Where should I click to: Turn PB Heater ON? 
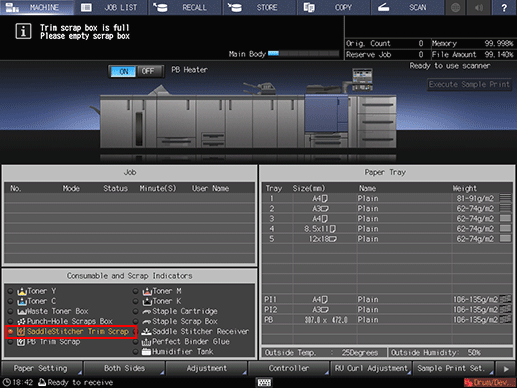123,71
